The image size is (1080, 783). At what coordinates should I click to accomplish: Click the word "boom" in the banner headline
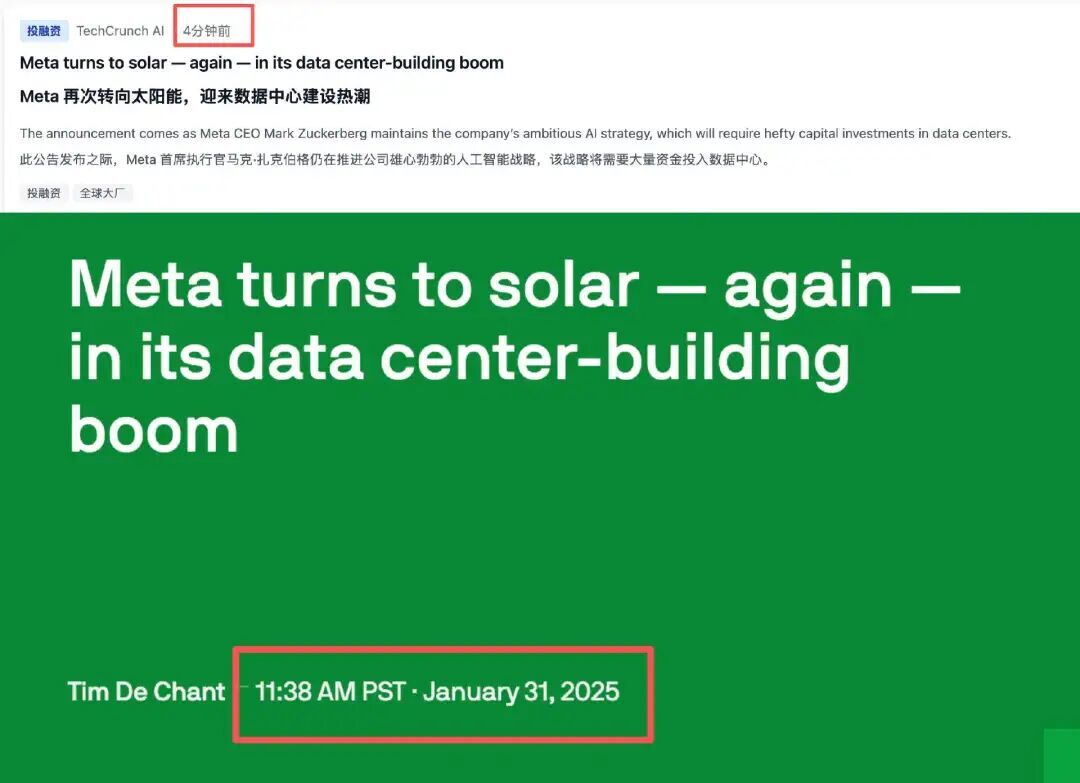(153, 430)
